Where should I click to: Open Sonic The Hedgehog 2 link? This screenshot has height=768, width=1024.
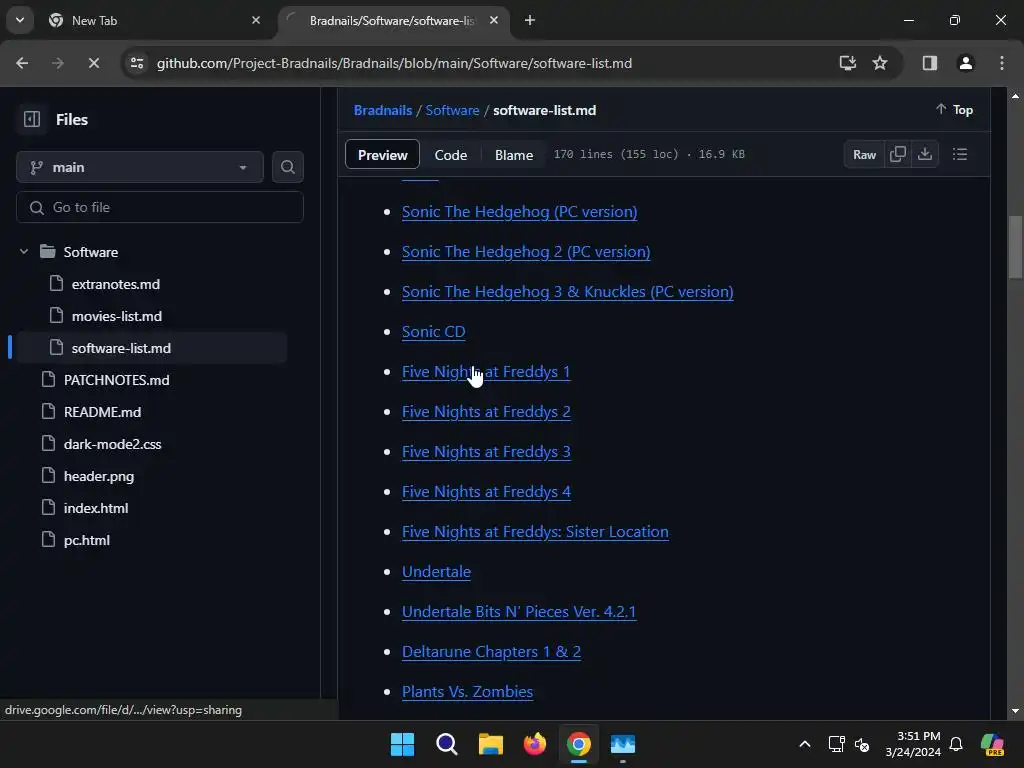click(x=526, y=251)
